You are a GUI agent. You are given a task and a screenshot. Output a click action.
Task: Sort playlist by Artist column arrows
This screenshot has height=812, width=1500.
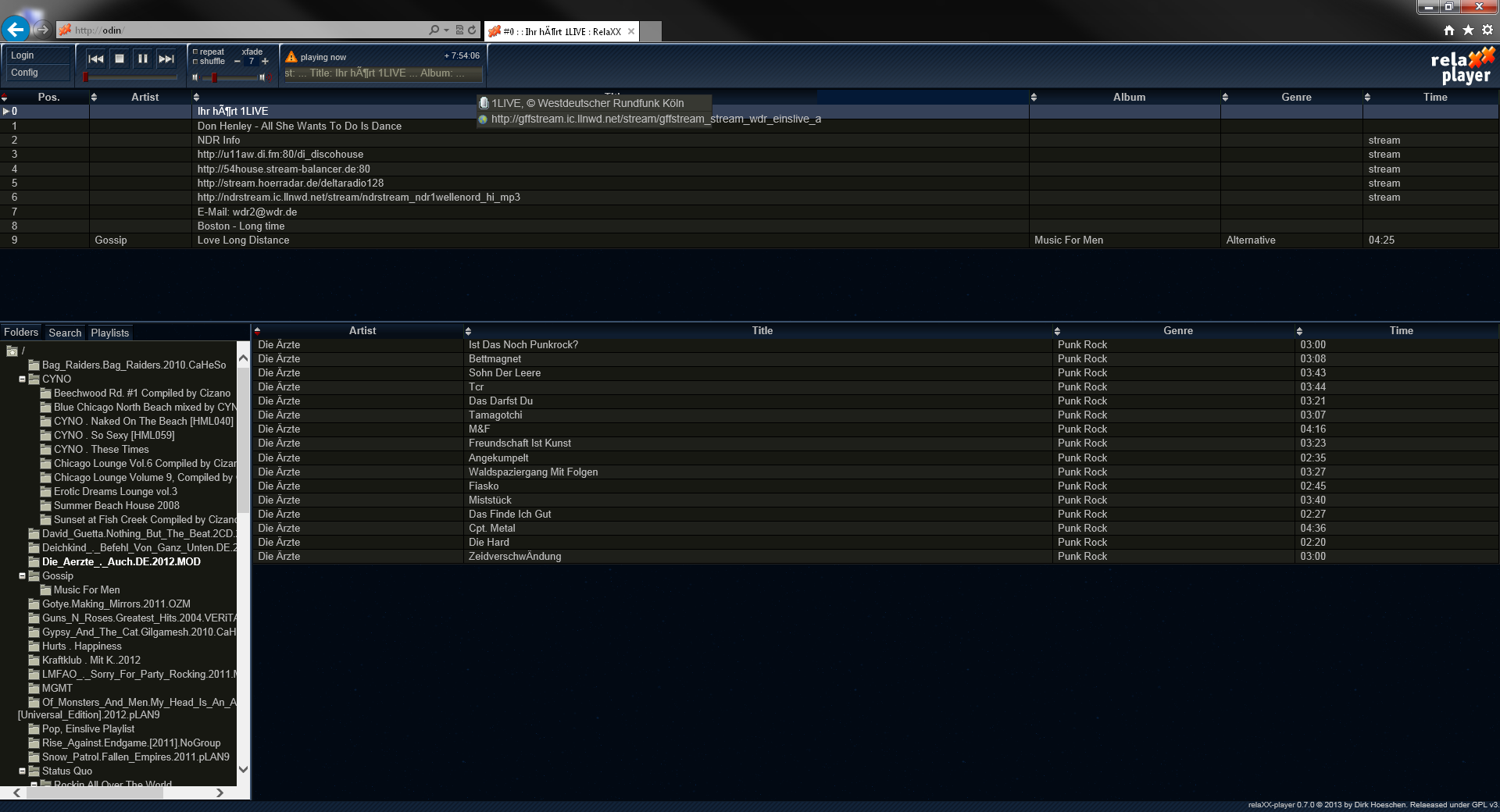[94, 98]
